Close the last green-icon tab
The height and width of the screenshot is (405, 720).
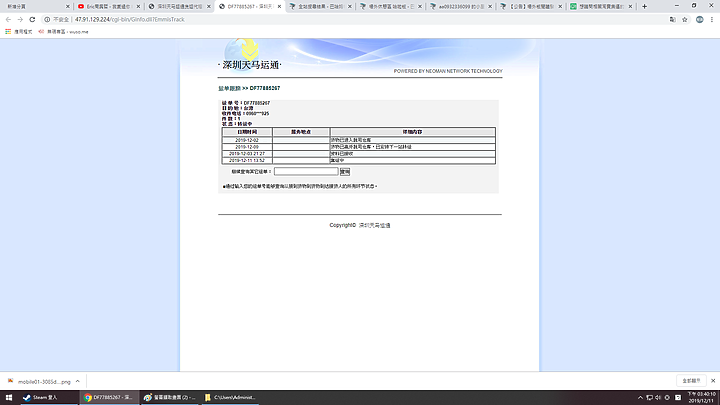click(630, 6)
